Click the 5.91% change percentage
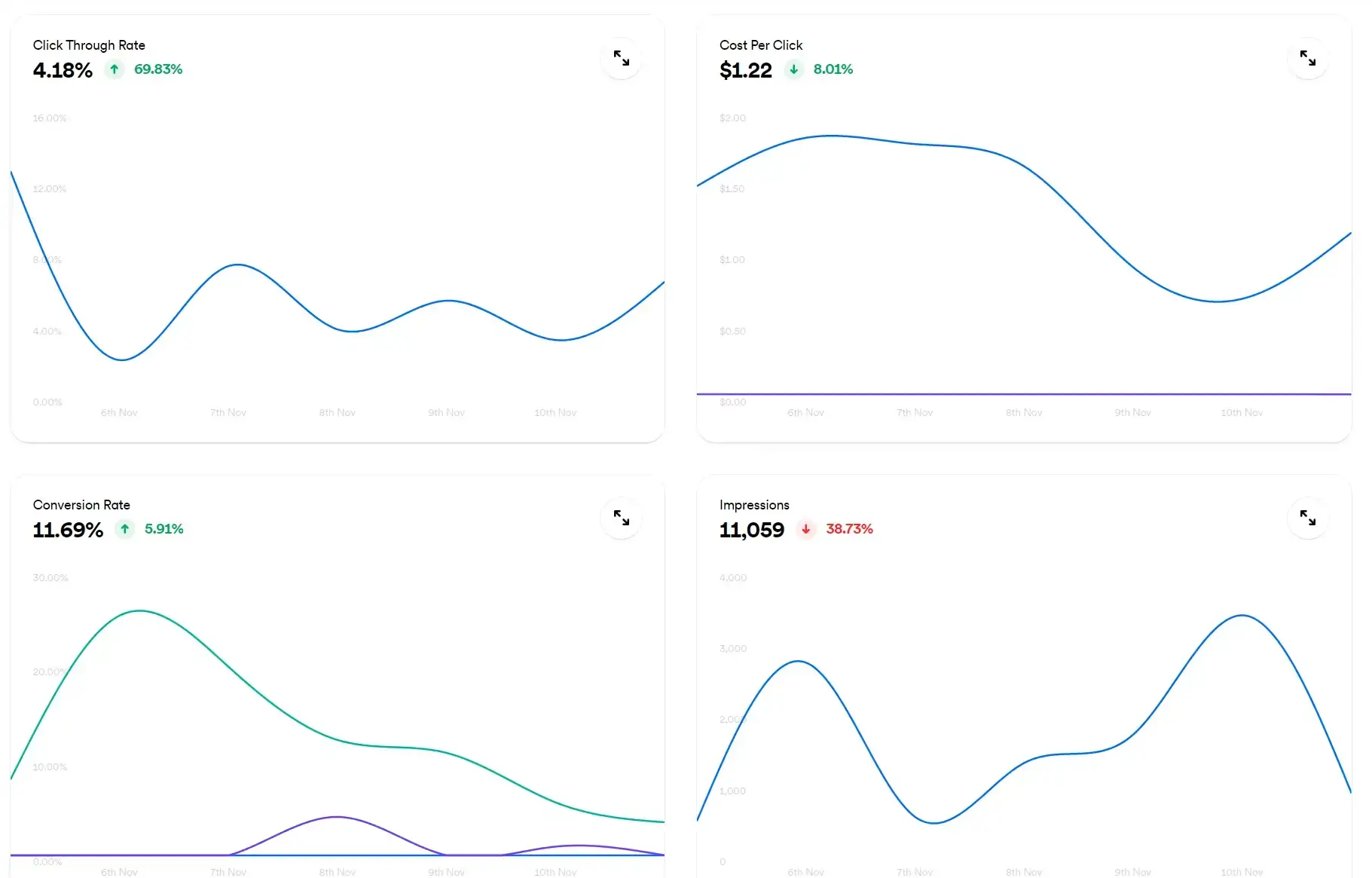 click(164, 529)
